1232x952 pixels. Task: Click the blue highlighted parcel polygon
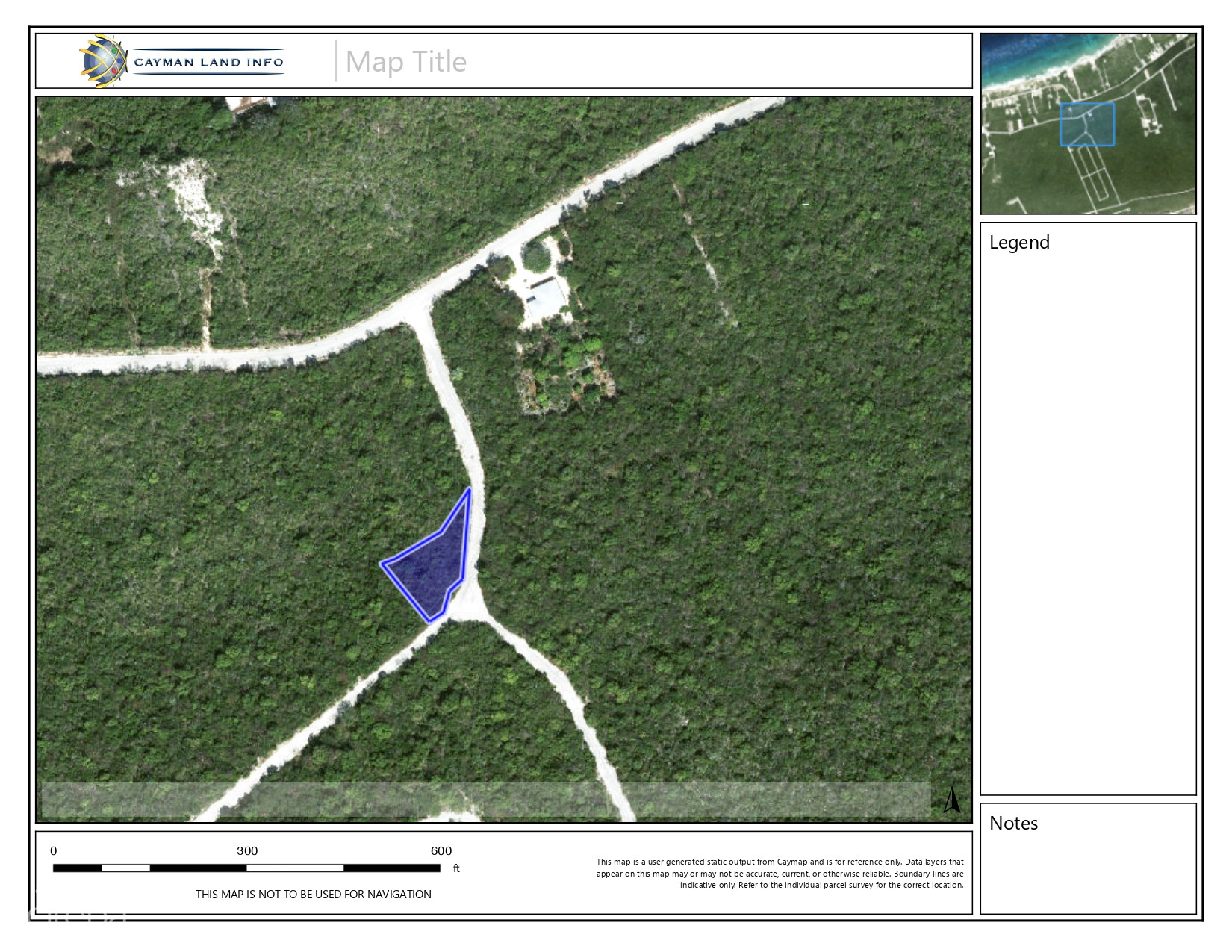click(x=429, y=564)
